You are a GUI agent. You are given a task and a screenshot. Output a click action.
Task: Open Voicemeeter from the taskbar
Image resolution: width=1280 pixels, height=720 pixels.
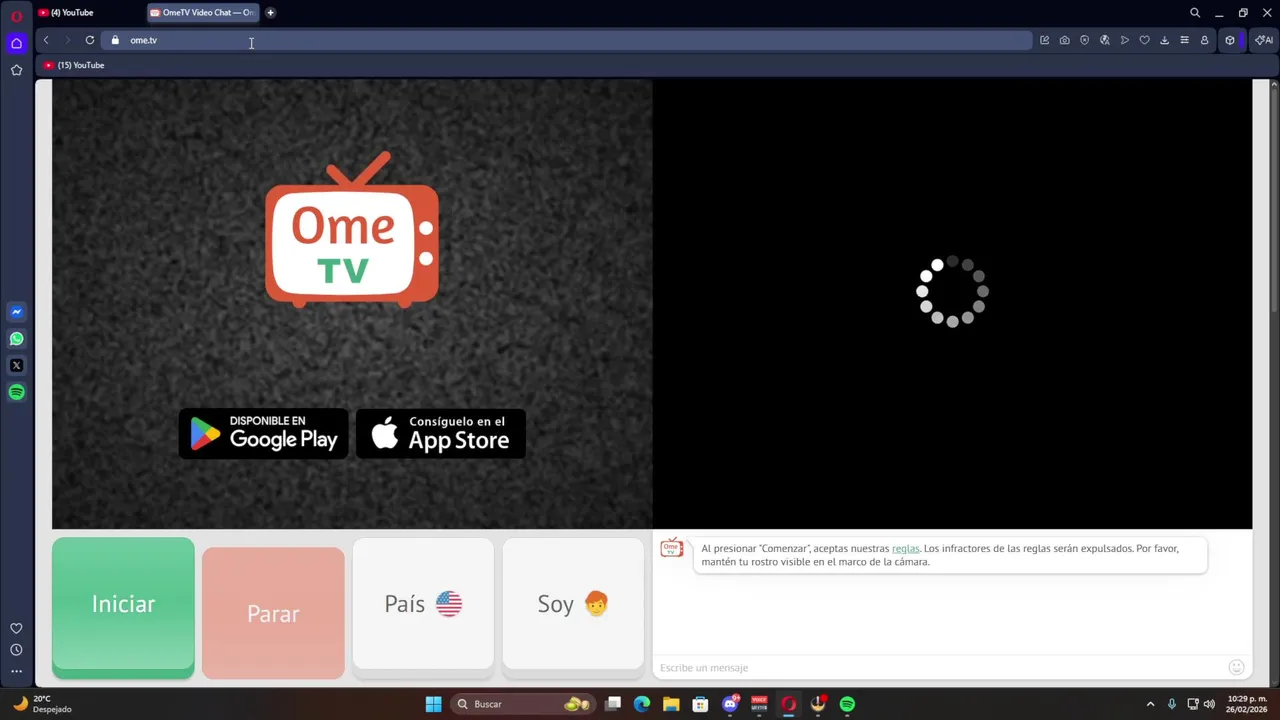click(759, 704)
